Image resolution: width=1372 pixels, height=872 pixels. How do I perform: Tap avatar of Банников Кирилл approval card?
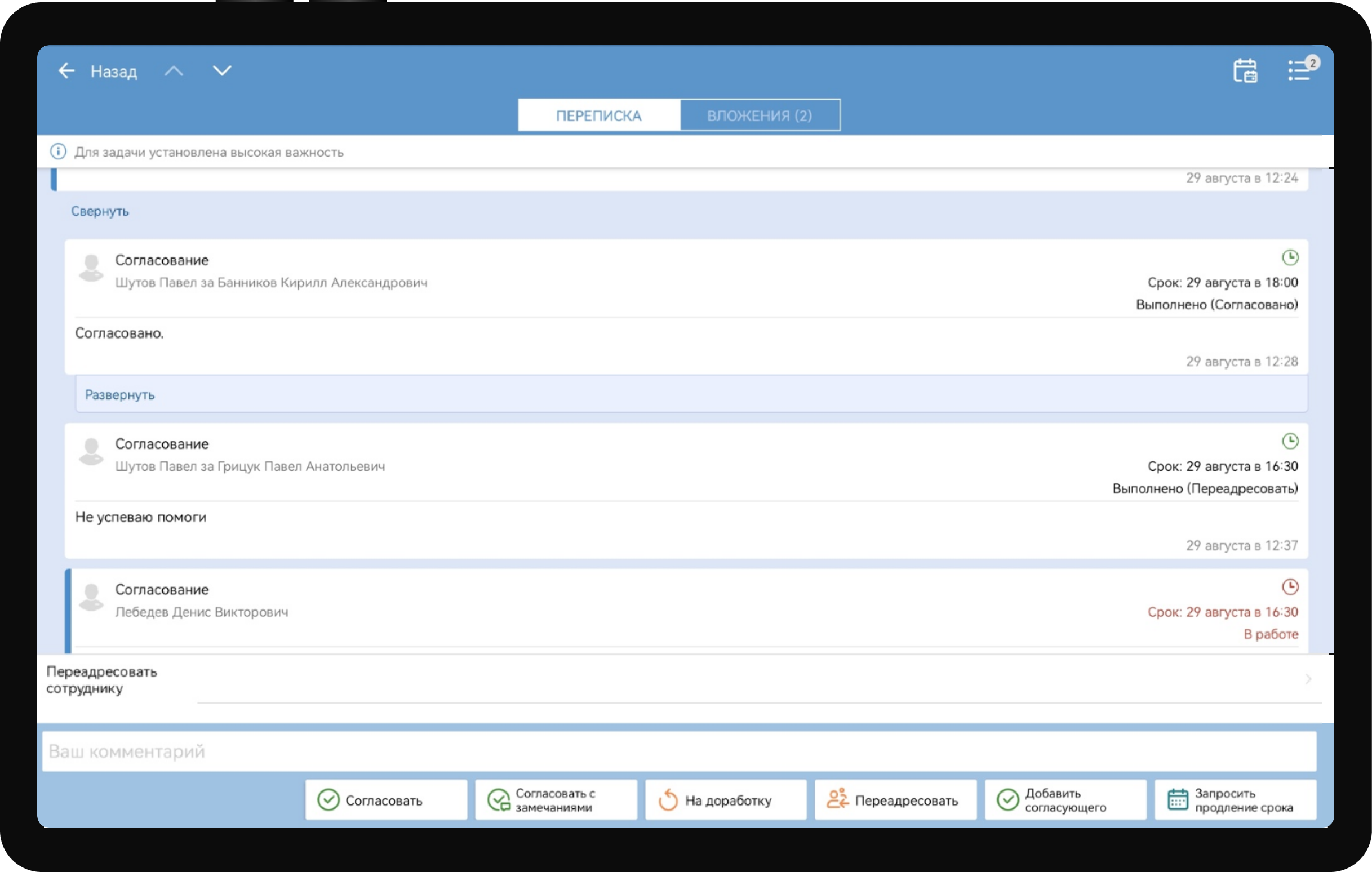coord(91,268)
